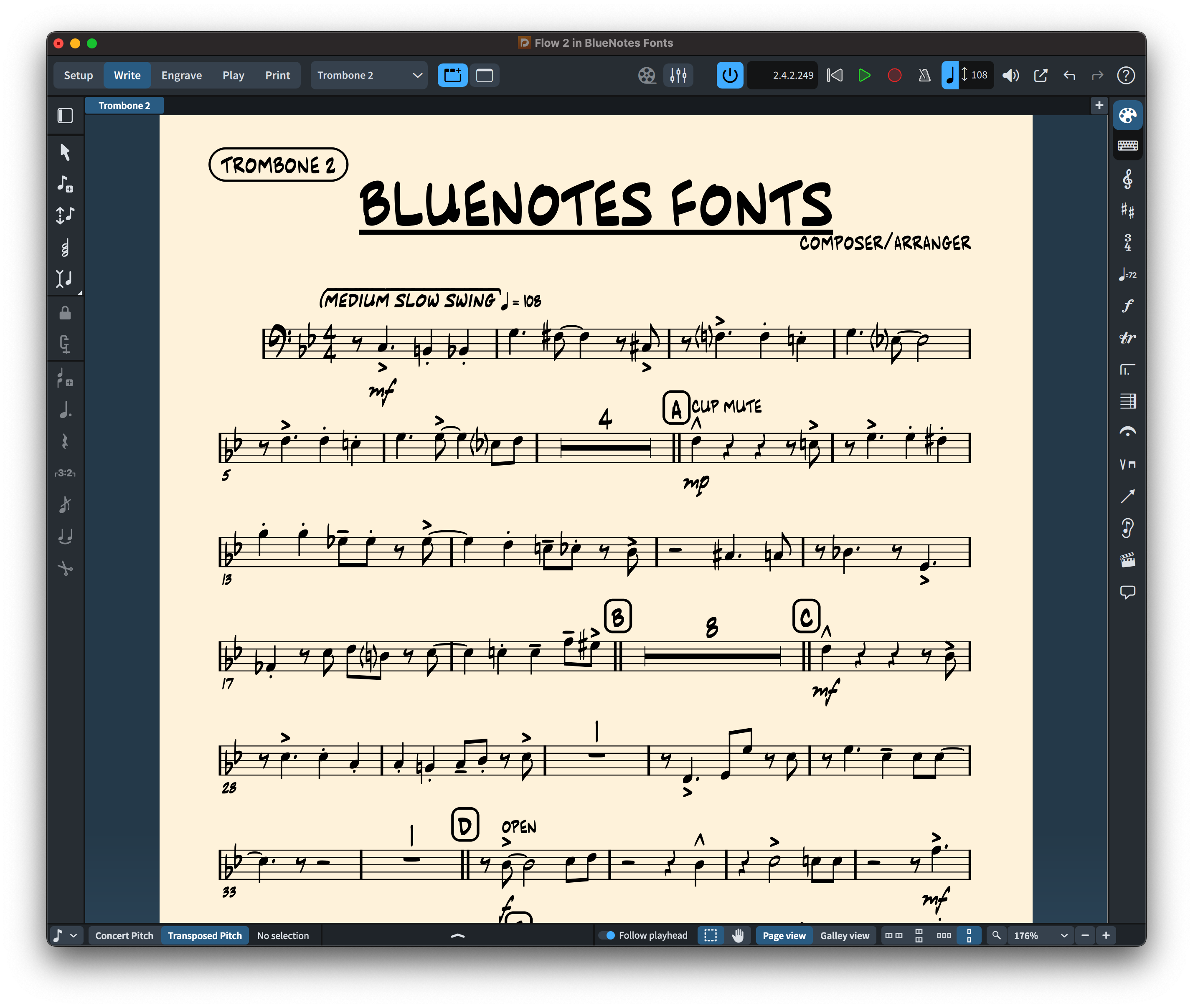Open the Lines panel
1193x1008 pixels.
coord(1127,496)
